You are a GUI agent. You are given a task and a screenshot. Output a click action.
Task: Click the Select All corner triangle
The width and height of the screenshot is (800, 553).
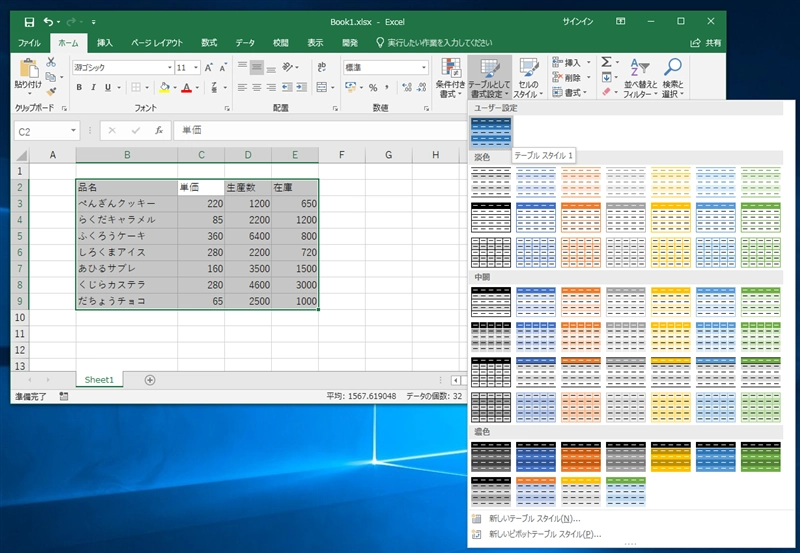[x=21, y=155]
